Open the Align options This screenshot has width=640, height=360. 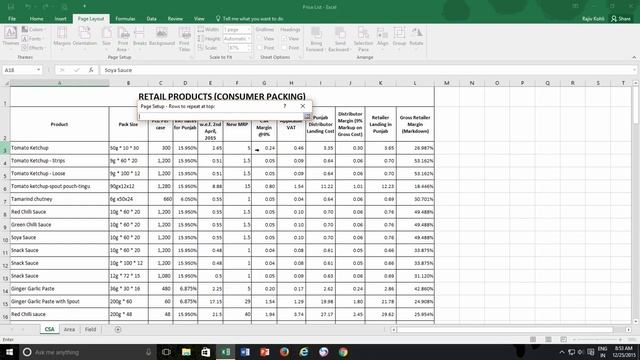tap(382, 37)
